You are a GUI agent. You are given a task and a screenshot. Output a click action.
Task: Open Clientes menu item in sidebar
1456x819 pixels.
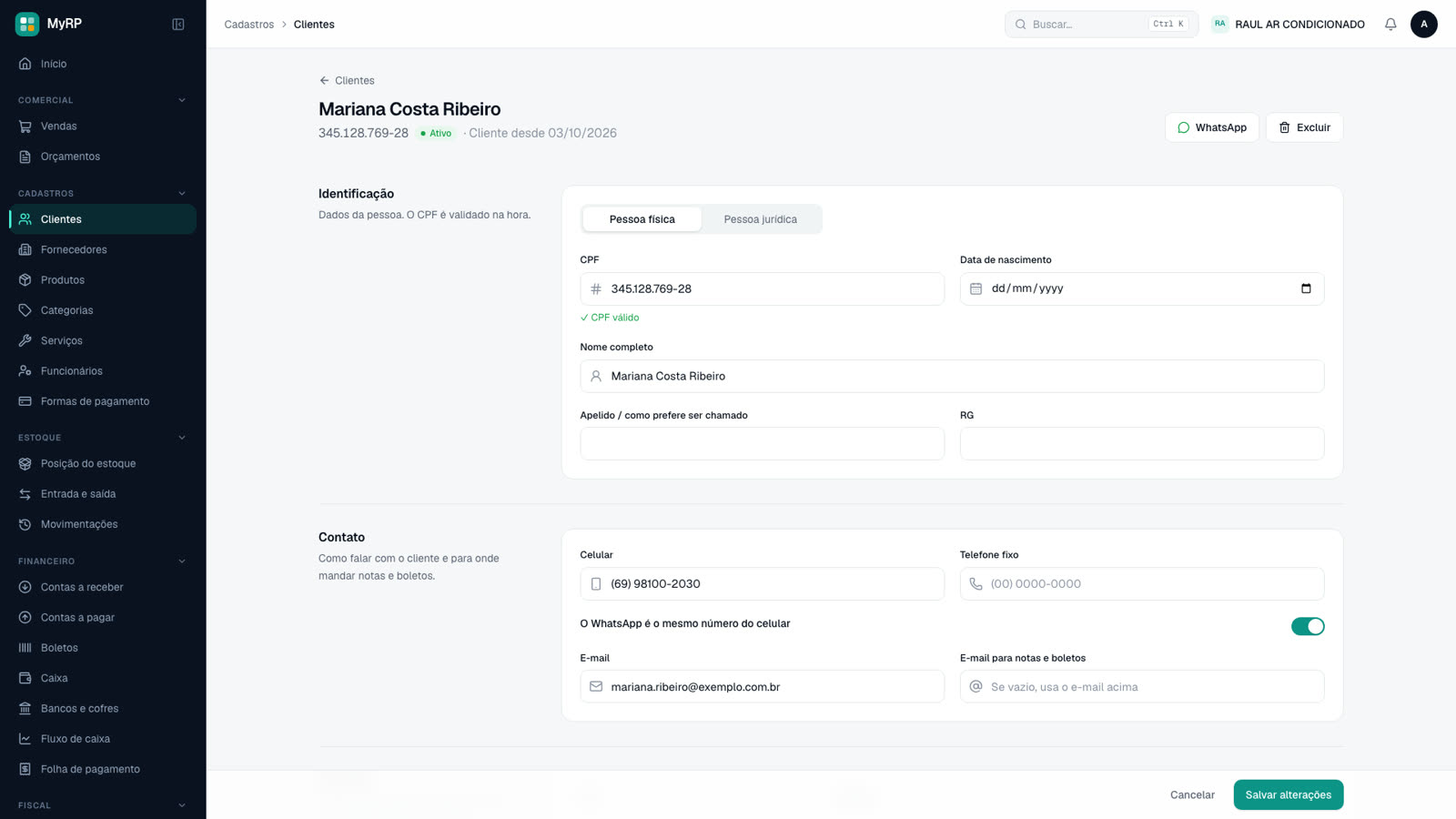(x=103, y=219)
